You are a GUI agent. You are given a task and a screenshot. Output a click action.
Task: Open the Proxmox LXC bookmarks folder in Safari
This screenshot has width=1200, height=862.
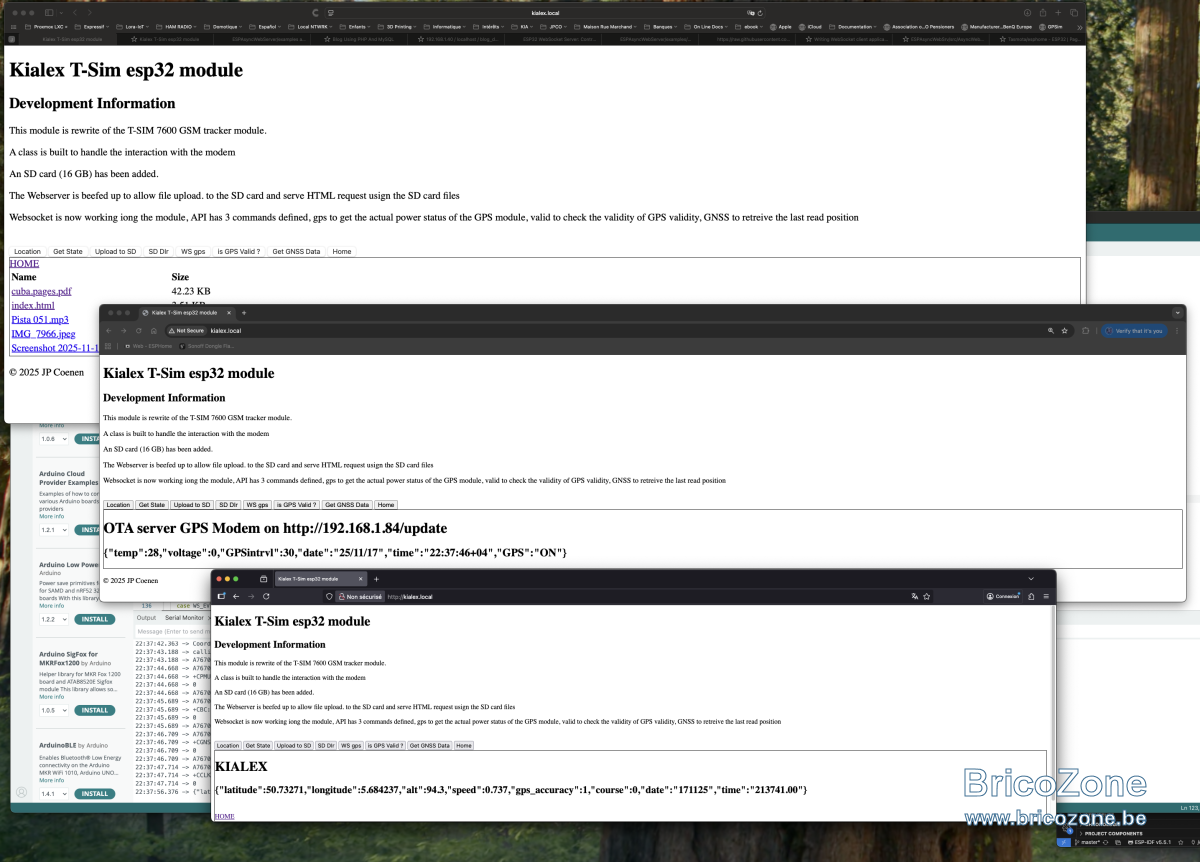[46, 27]
